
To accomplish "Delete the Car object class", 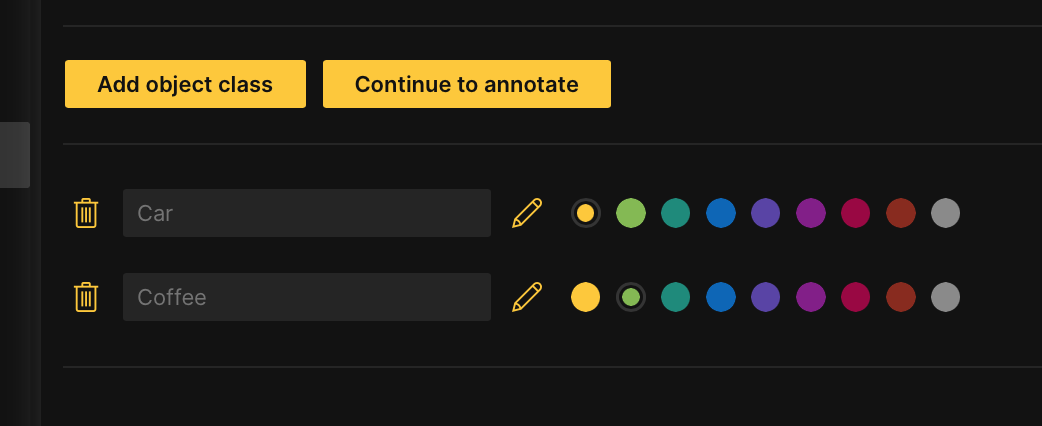I will pos(86,213).
